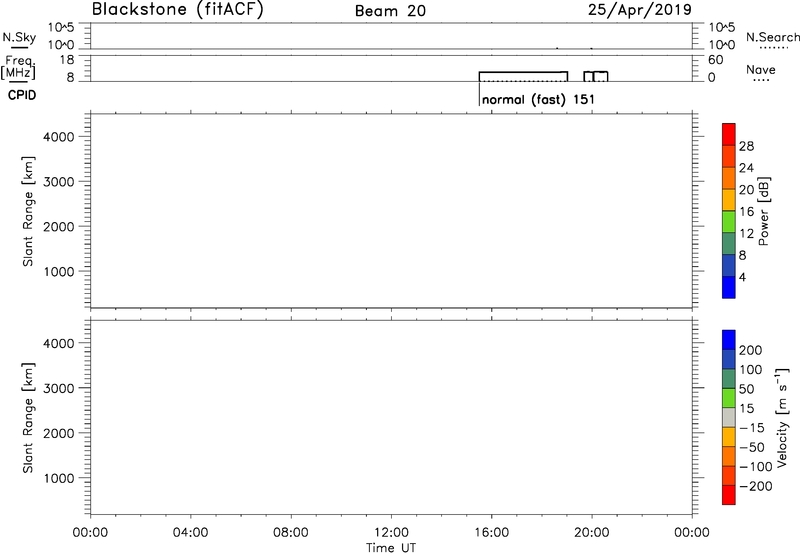Click the "-15" label on the velocity colorbar
Image resolution: width=800 pixels, height=554 pixels.
pyautogui.click(x=752, y=428)
